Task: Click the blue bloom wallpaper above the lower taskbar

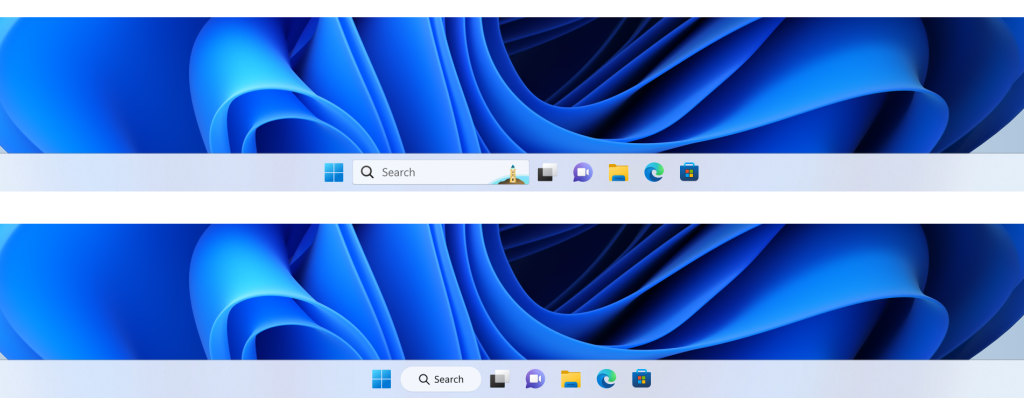Action: (x=512, y=291)
